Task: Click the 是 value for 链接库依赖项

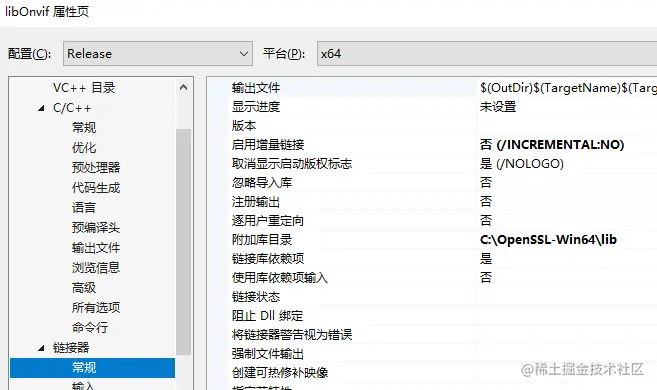Action: pos(486,259)
